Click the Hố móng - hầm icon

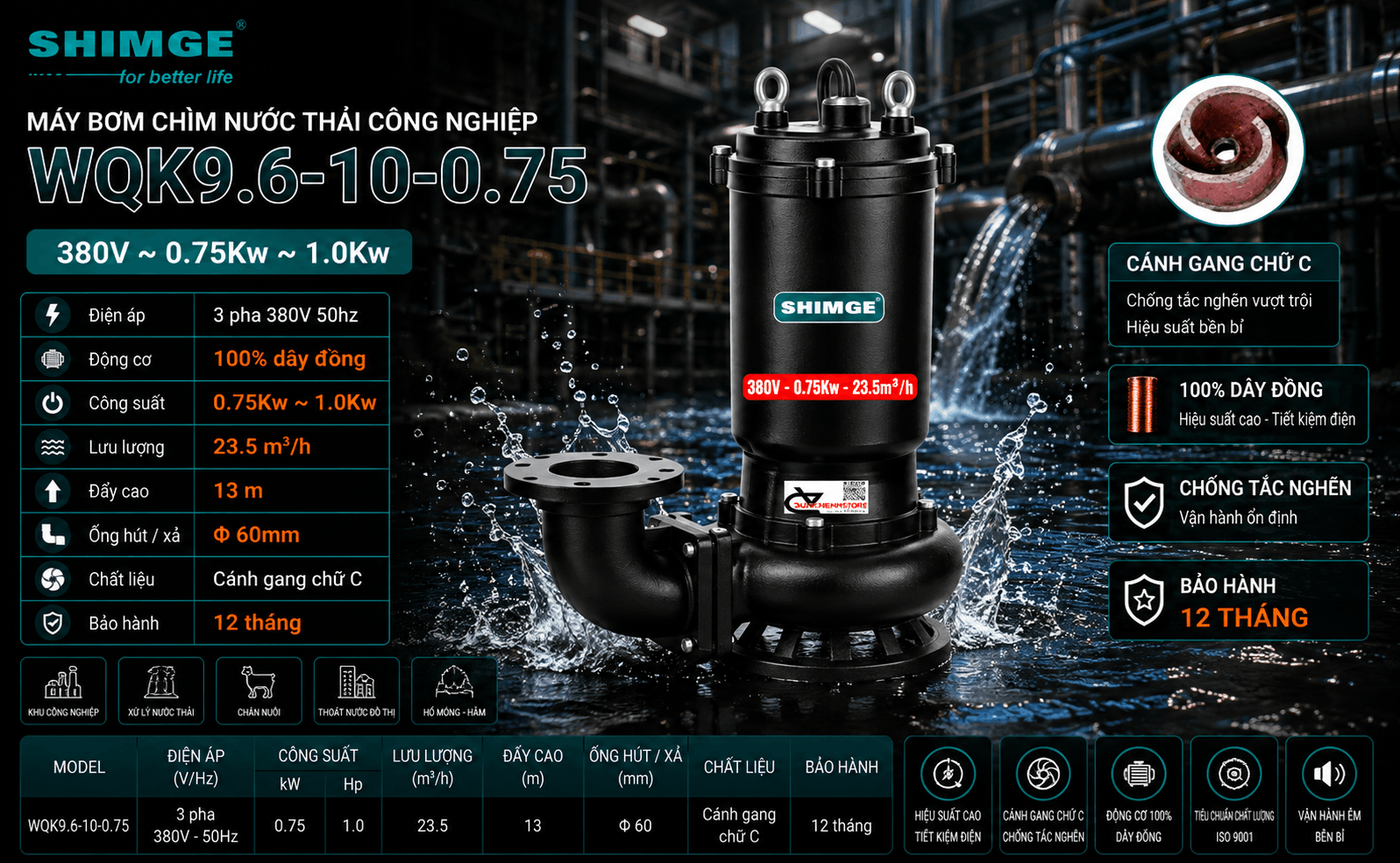click(x=454, y=683)
